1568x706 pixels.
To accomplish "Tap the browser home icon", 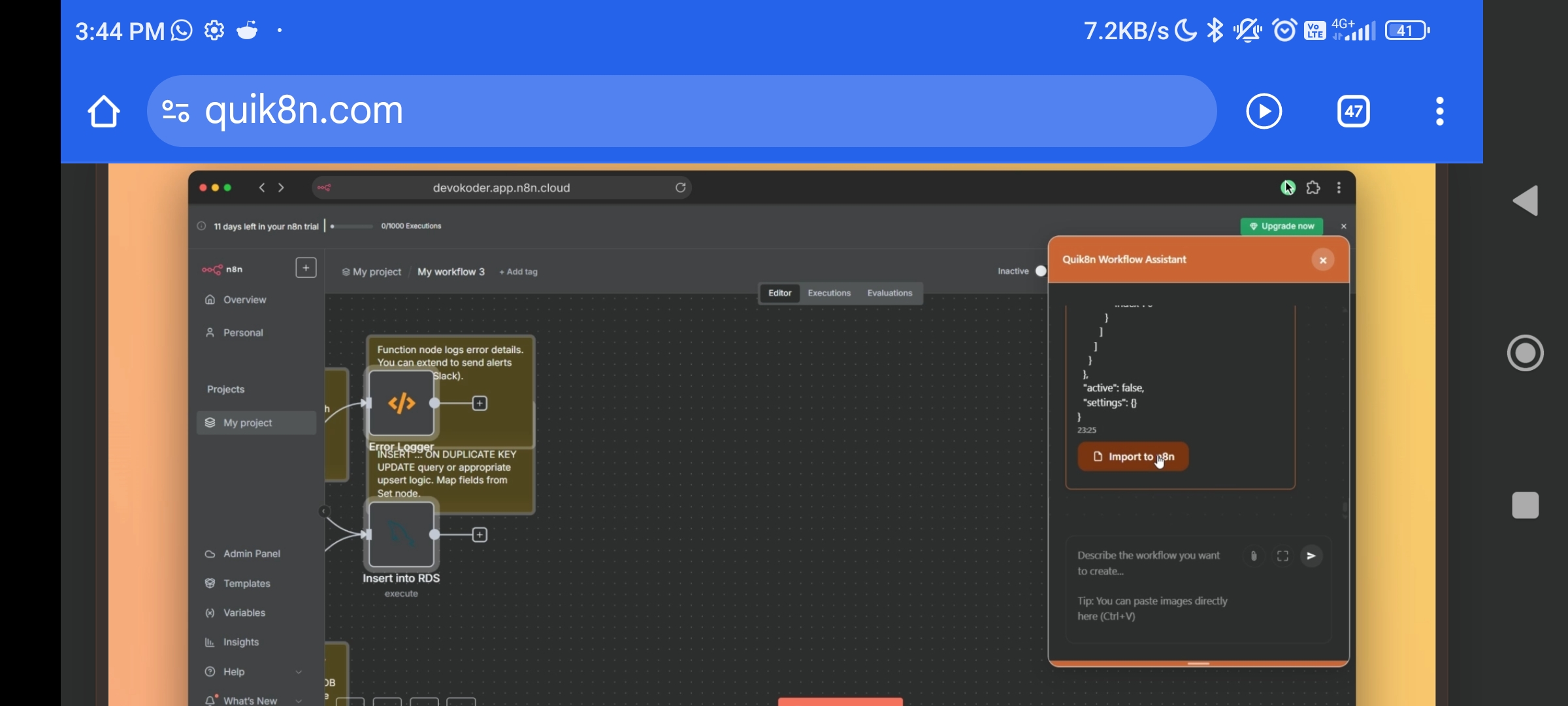I will click(x=104, y=111).
